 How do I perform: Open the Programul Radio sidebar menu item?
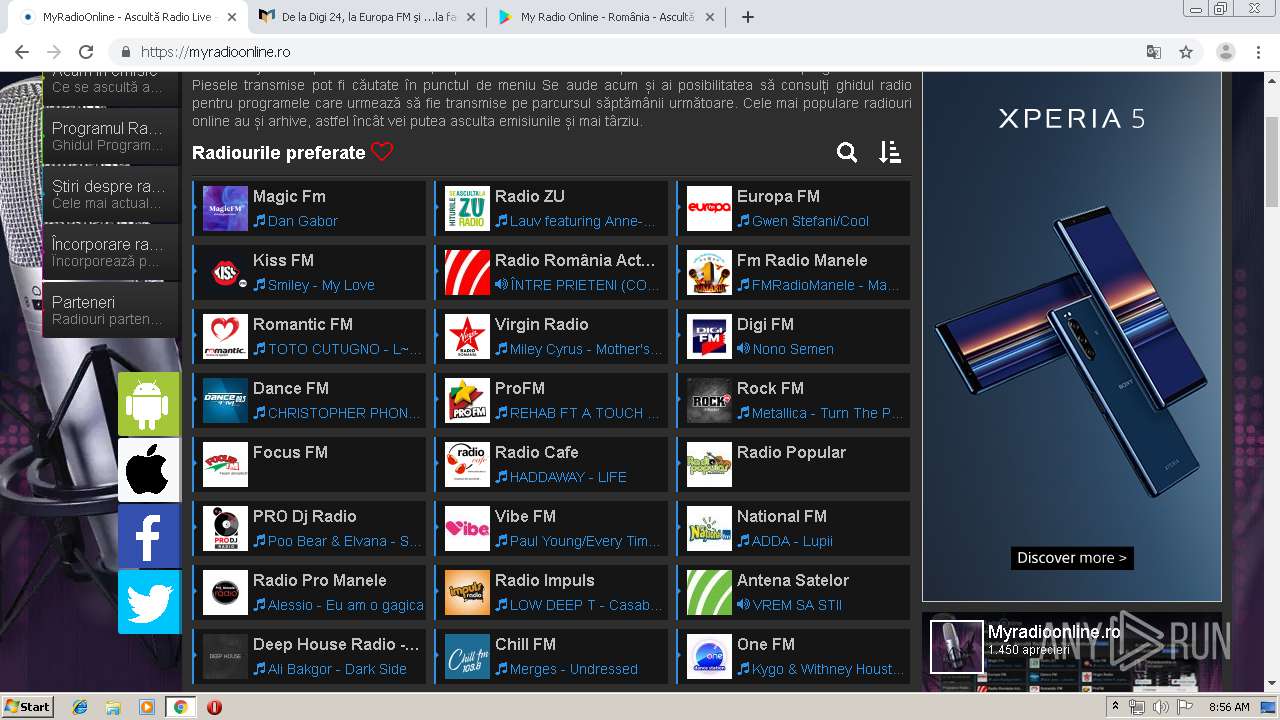click(111, 136)
